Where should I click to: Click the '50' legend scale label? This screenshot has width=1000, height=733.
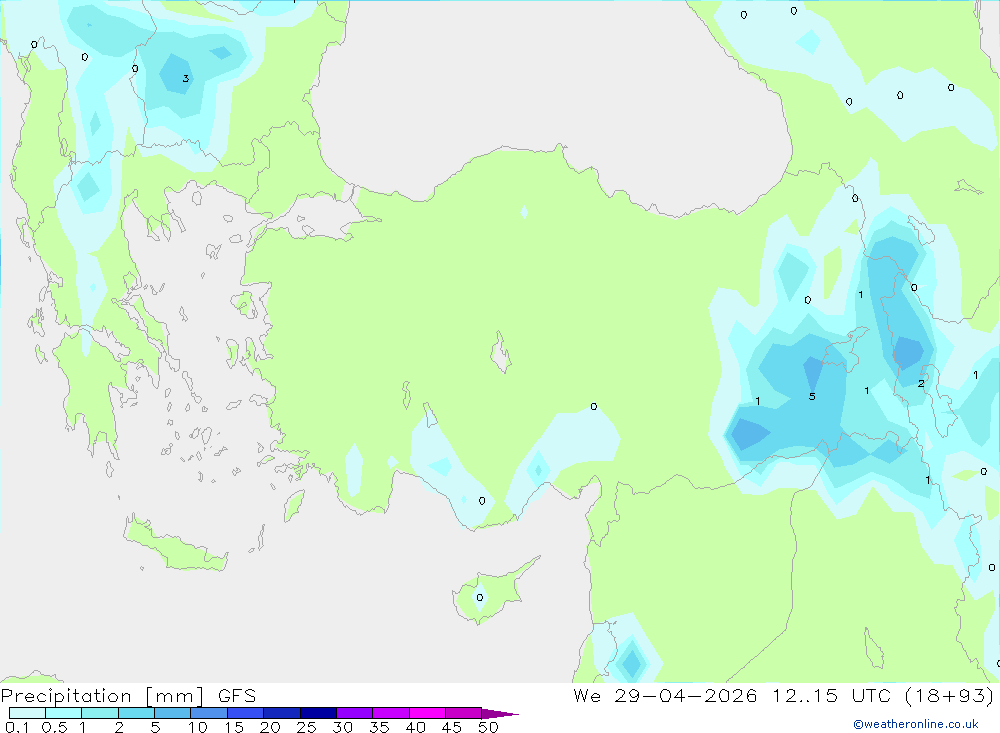coord(488,727)
